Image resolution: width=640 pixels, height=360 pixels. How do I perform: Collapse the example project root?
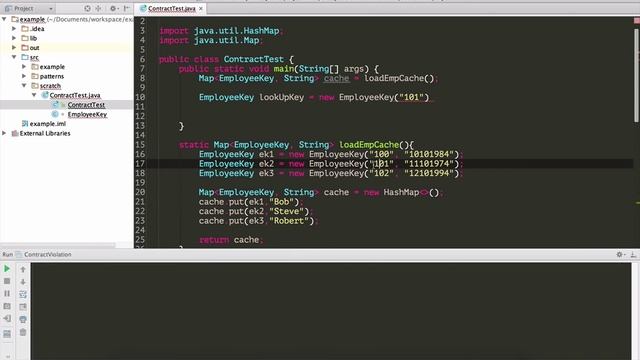point(4,19)
